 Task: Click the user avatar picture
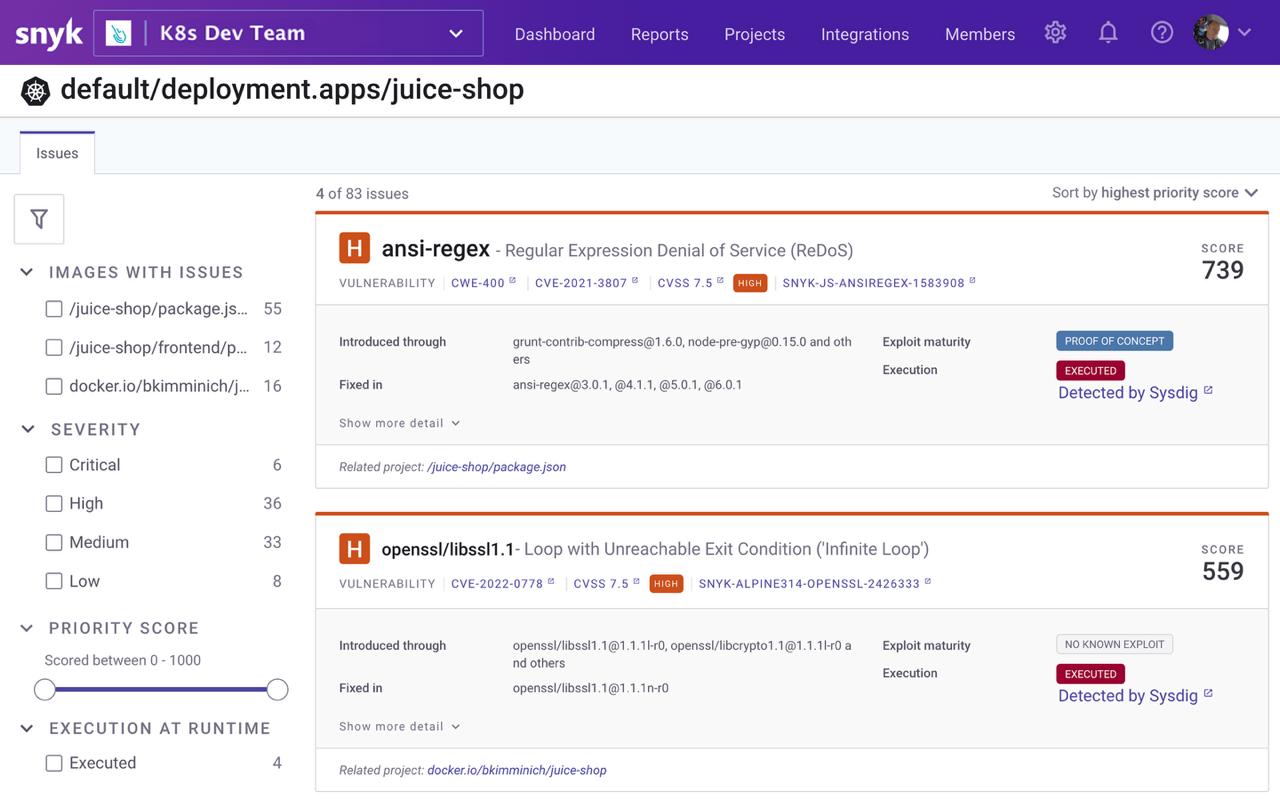pos(1211,33)
